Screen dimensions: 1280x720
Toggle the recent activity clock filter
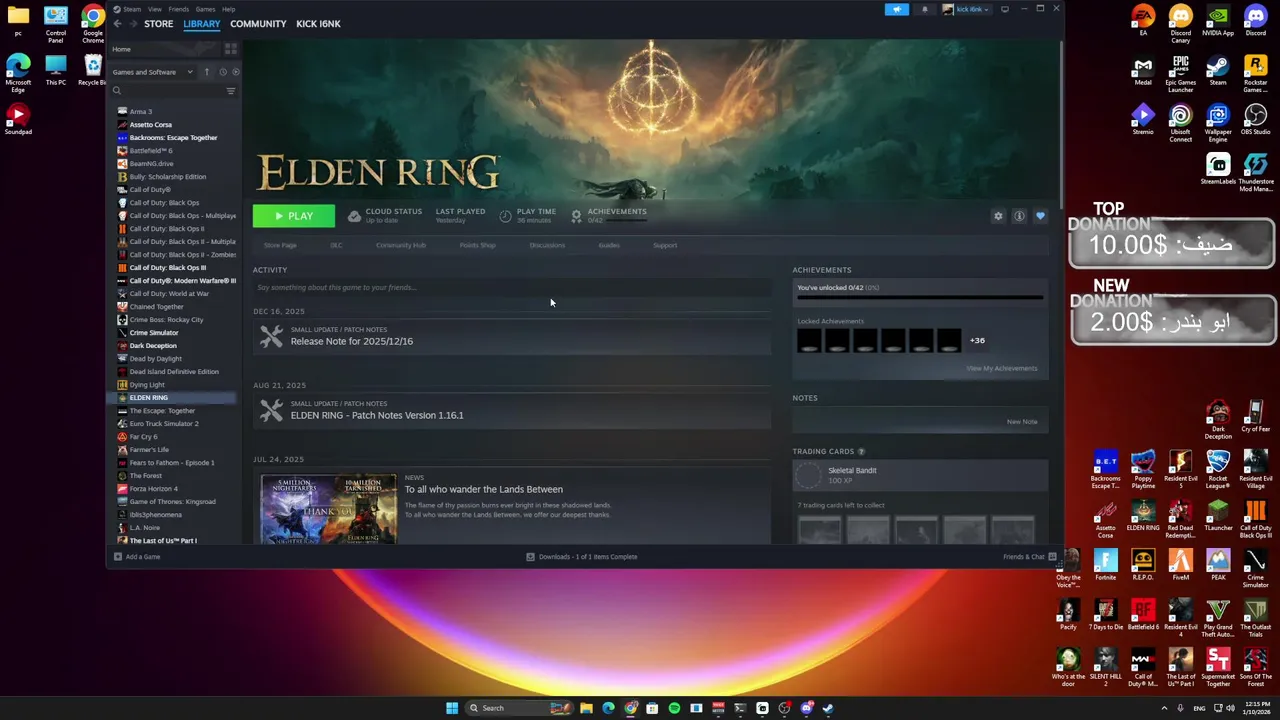pyautogui.click(x=222, y=72)
